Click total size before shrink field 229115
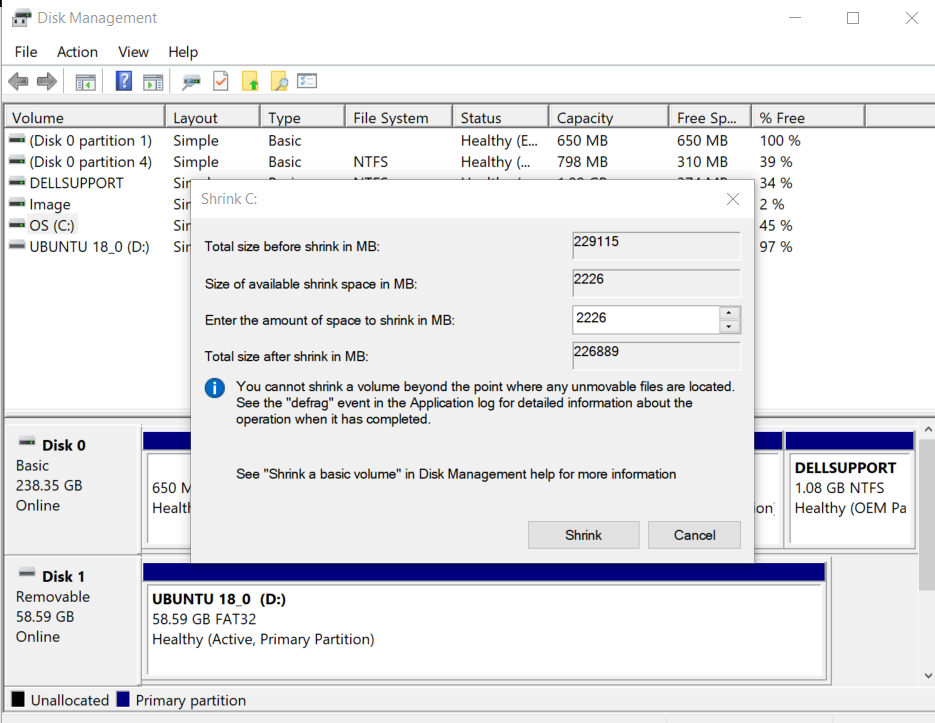The width and height of the screenshot is (935, 723). tap(656, 246)
